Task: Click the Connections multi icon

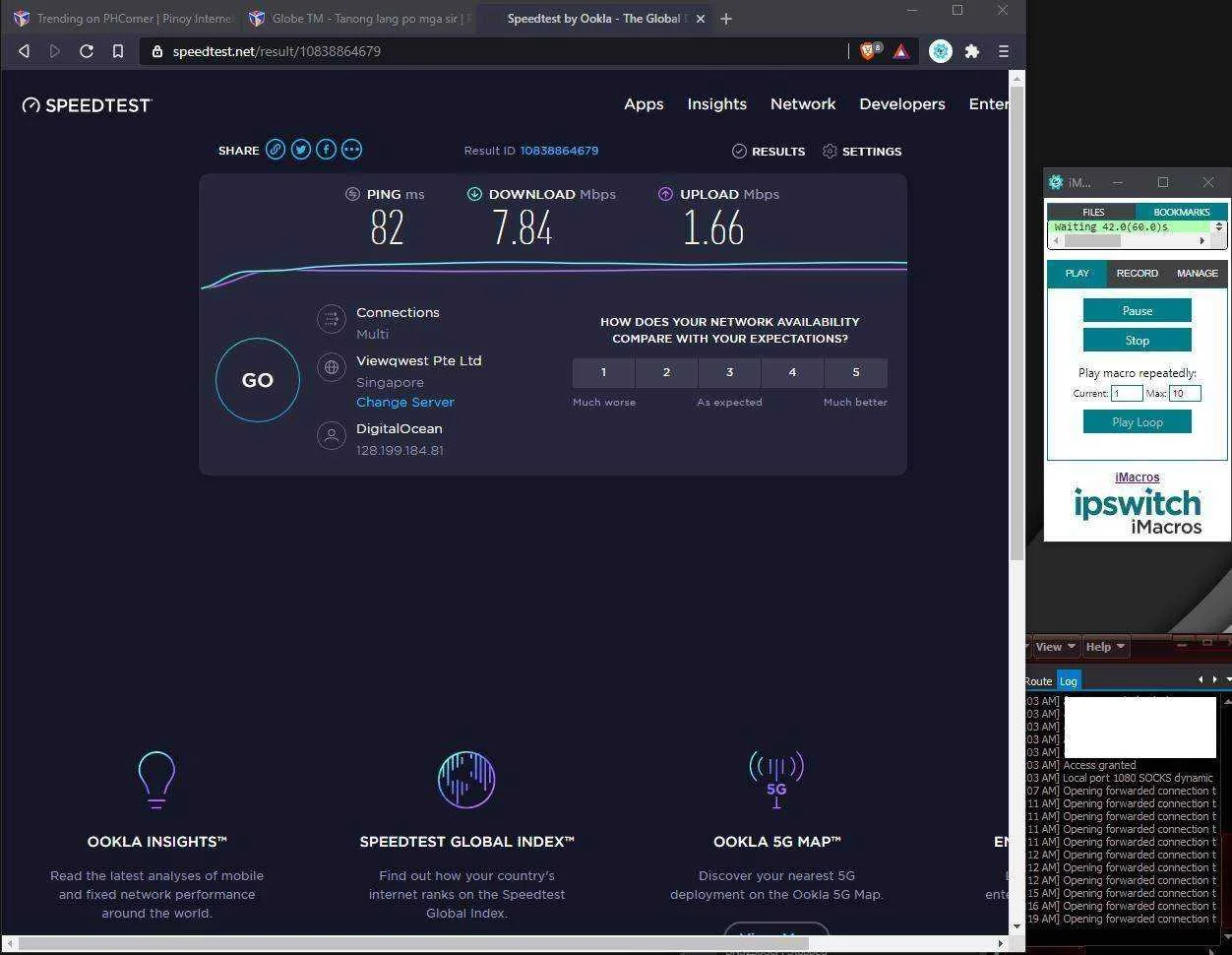Action: [332, 319]
